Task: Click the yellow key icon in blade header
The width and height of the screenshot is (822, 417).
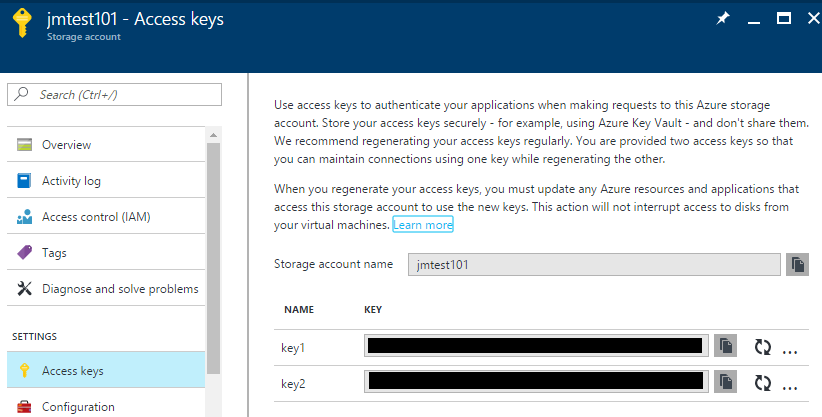Action: tap(22, 23)
